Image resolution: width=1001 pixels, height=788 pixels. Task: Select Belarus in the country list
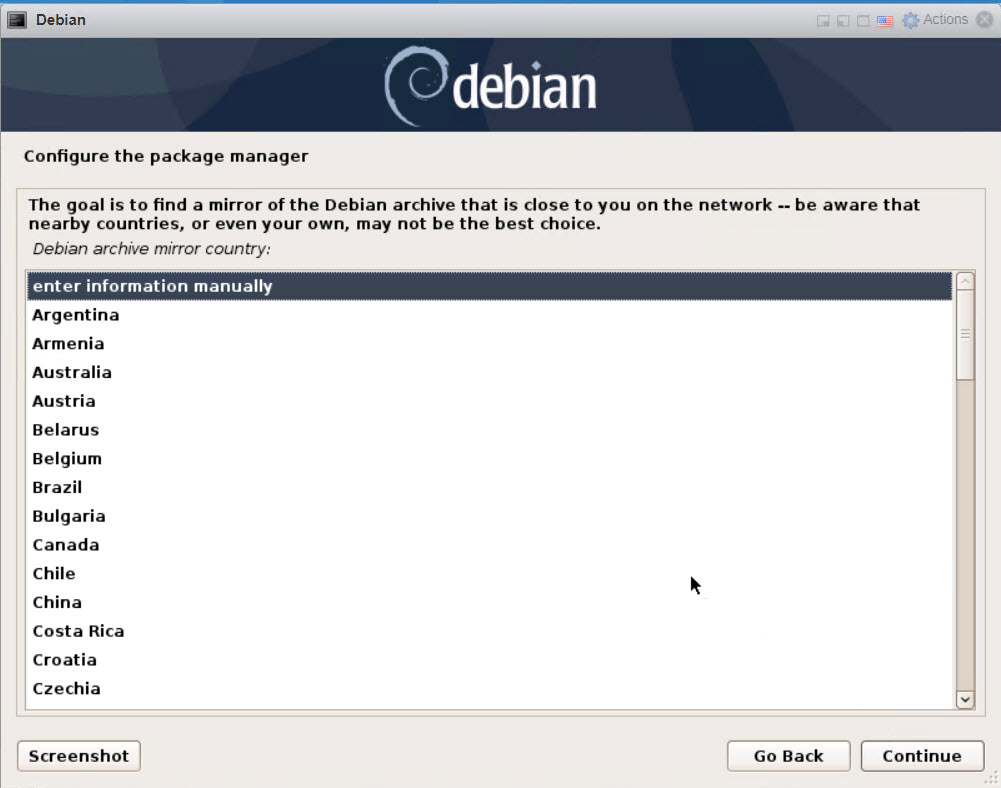490,430
